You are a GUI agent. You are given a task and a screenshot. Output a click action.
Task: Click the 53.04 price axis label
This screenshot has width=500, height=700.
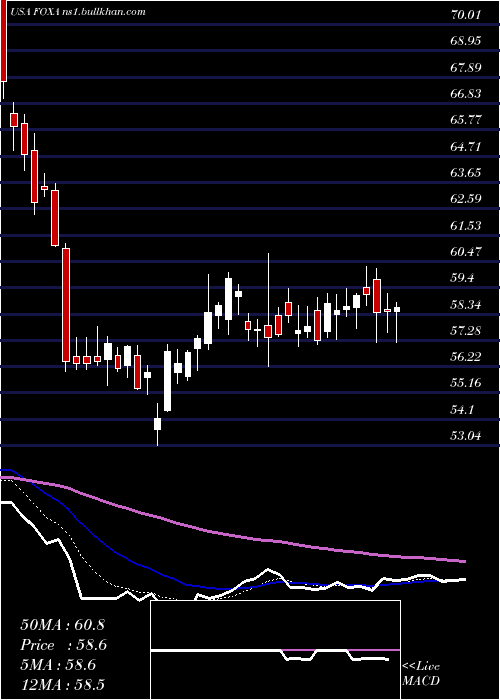[x=466, y=435]
